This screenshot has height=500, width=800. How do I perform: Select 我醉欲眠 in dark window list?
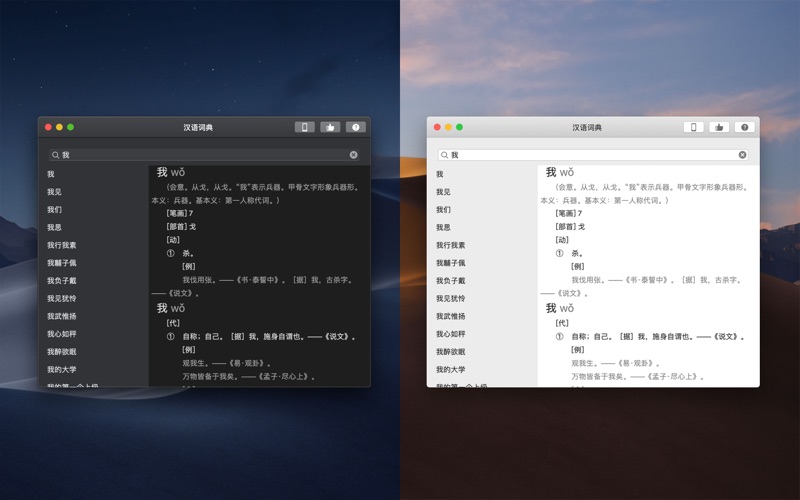tap(62, 352)
